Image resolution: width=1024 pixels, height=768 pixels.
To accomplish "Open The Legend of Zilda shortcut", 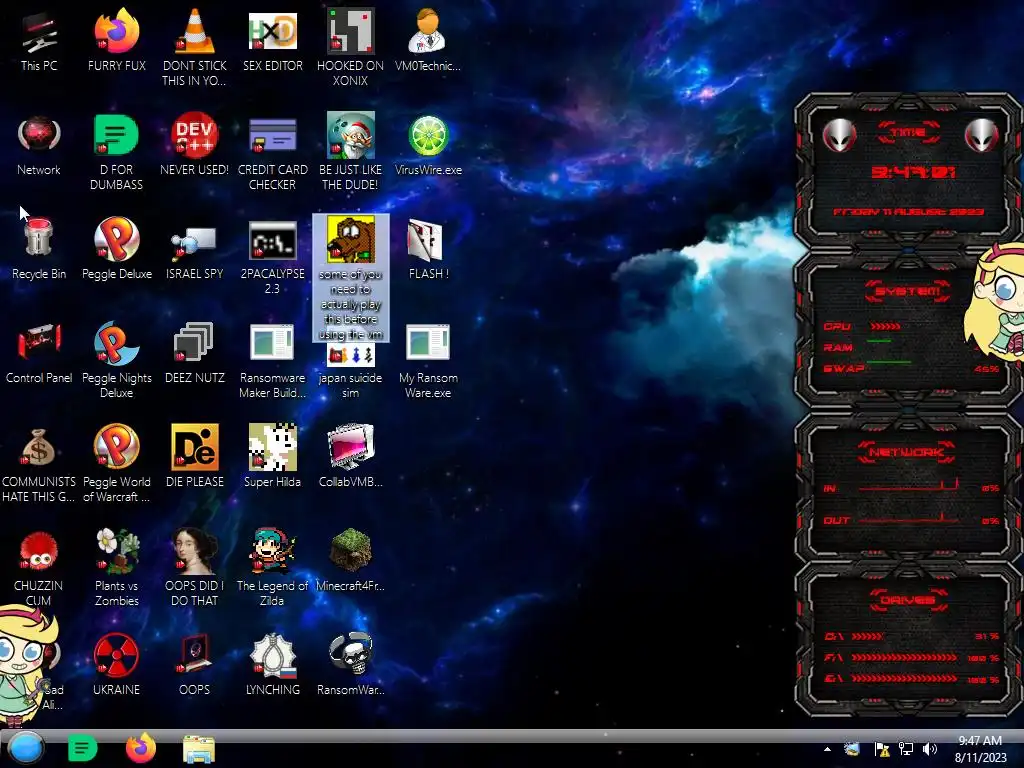I will (272, 551).
